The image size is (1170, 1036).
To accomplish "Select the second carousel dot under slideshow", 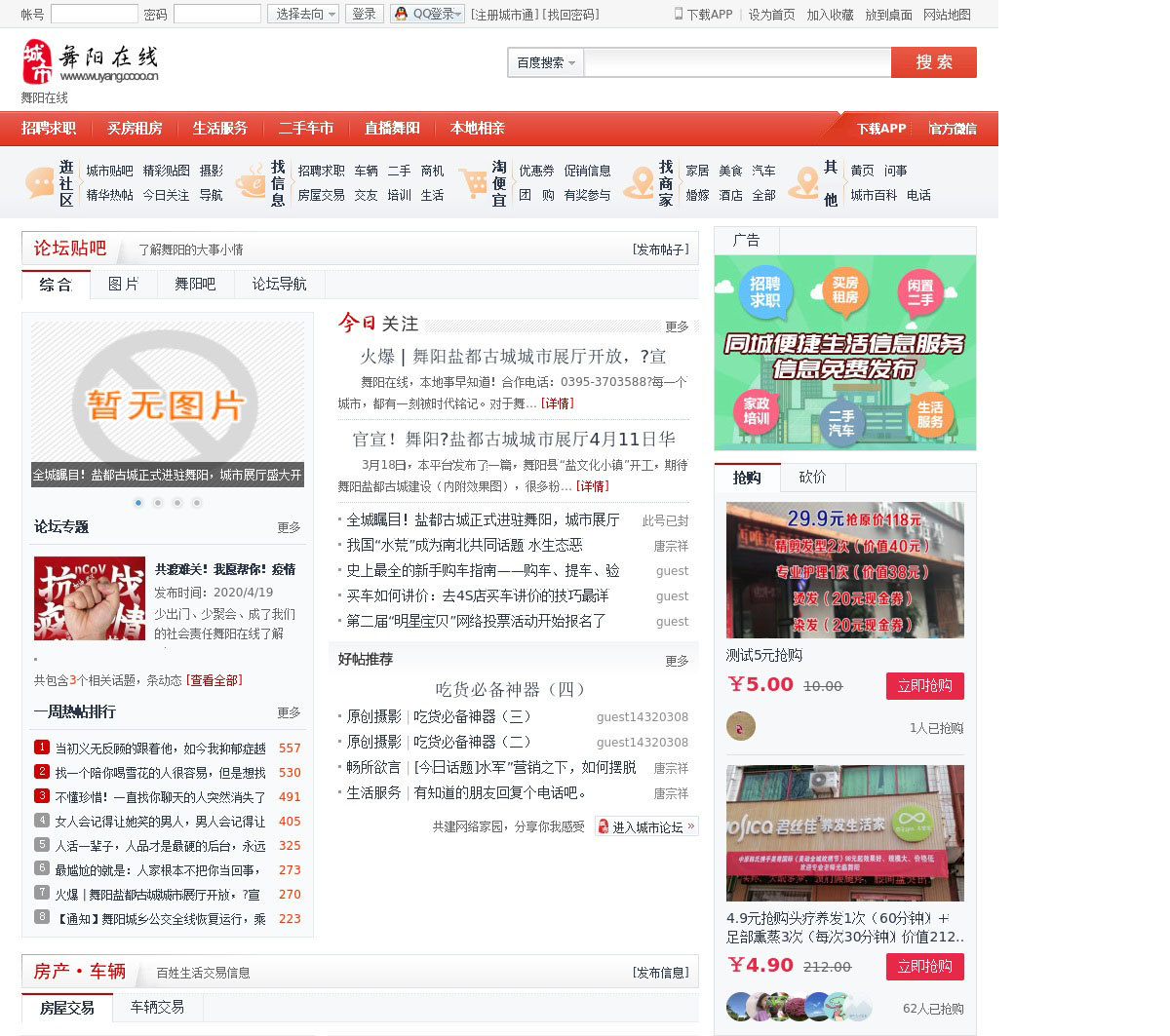I will coord(158,503).
